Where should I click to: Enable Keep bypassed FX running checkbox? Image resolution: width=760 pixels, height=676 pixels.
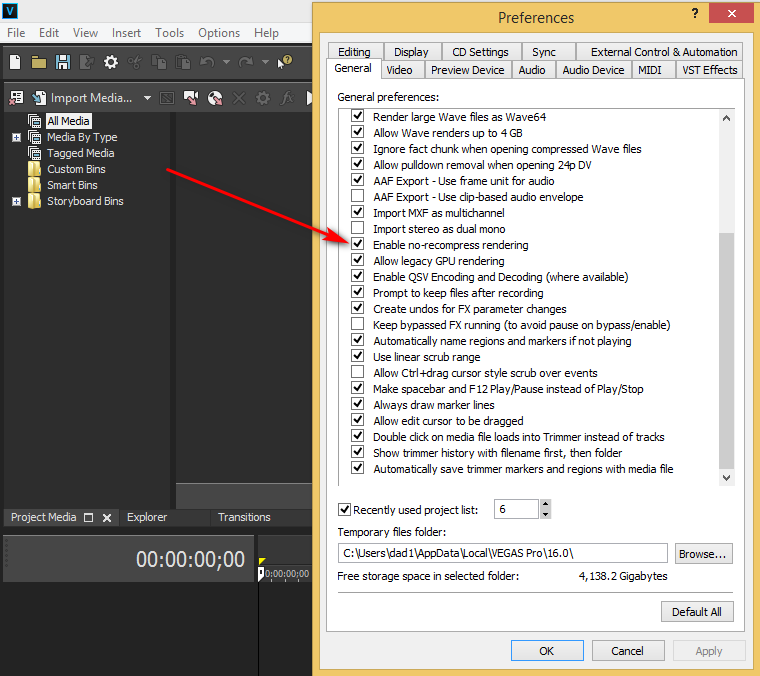coord(357,323)
